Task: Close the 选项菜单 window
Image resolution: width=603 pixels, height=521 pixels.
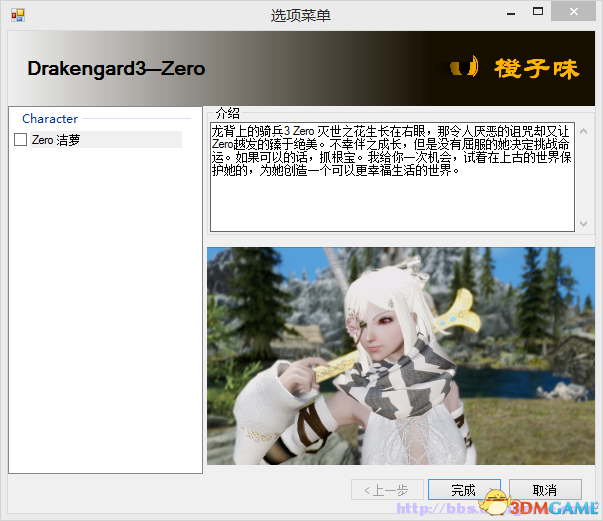Action: click(x=573, y=12)
